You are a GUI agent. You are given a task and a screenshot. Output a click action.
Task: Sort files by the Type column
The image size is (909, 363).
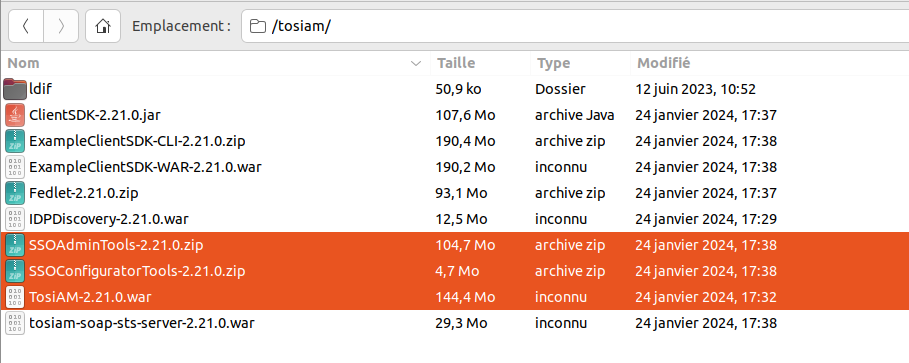click(580, 63)
